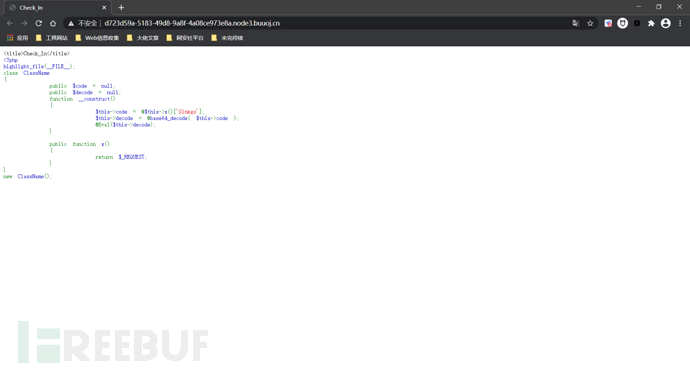Open the 工具网站 bookmark folder
690x370 pixels.
[52, 38]
